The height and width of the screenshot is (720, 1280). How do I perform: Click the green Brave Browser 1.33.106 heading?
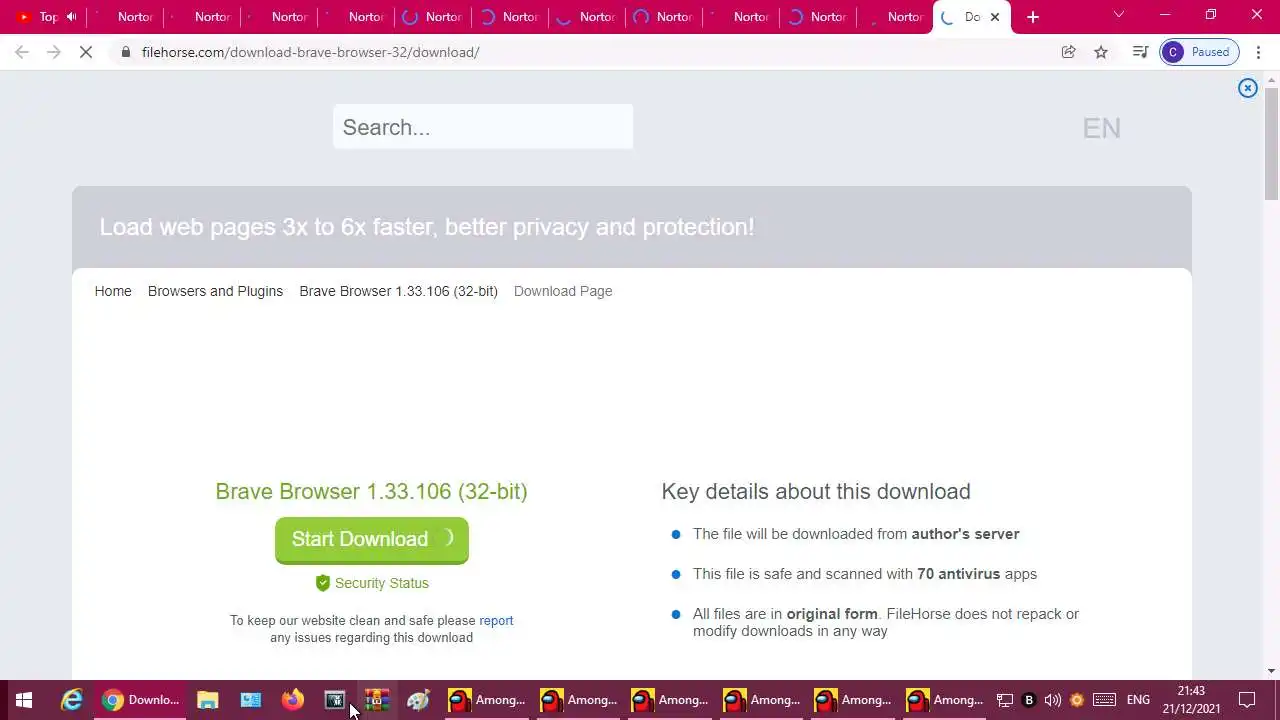(x=371, y=491)
